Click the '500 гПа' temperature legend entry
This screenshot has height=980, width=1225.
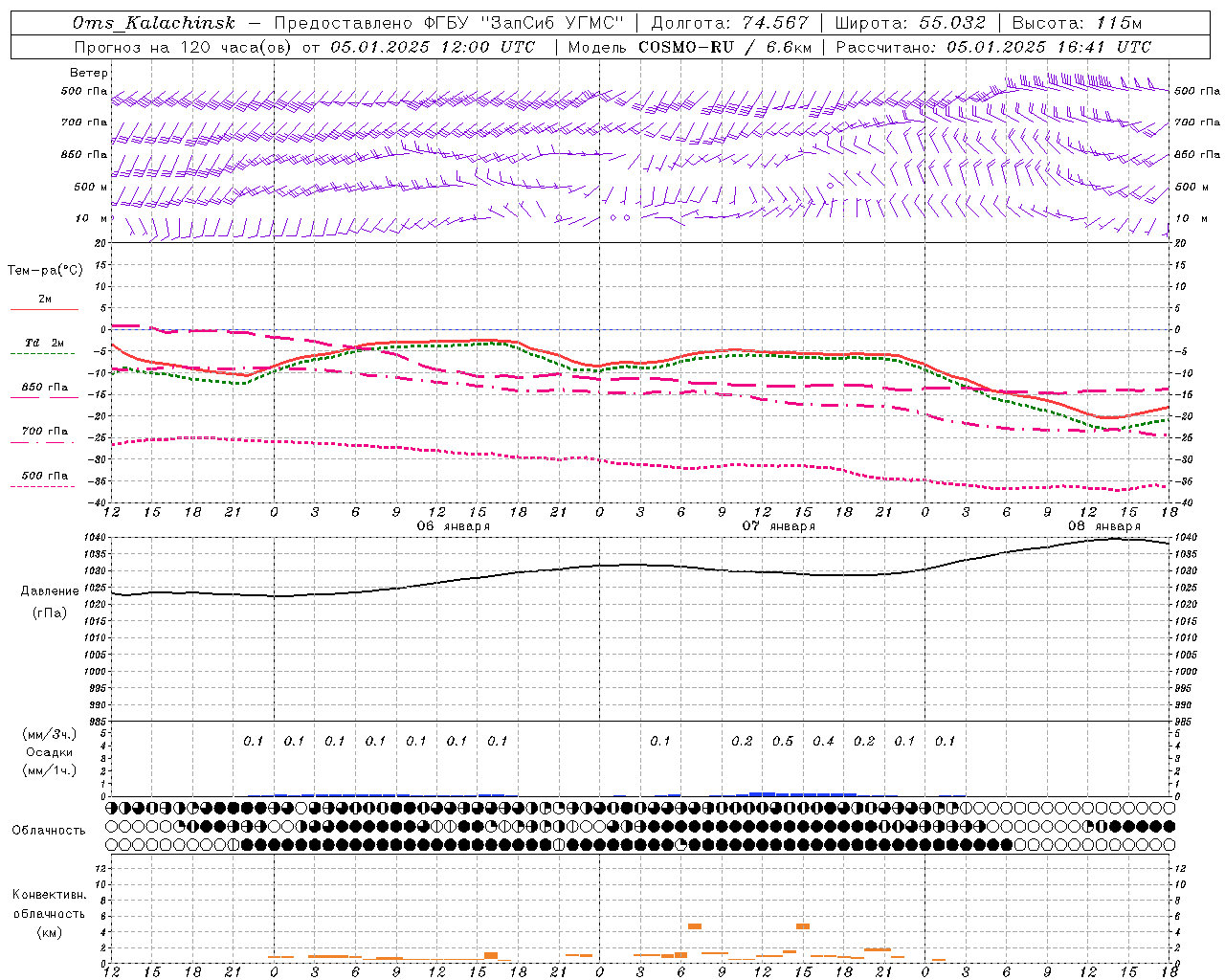tap(45, 476)
